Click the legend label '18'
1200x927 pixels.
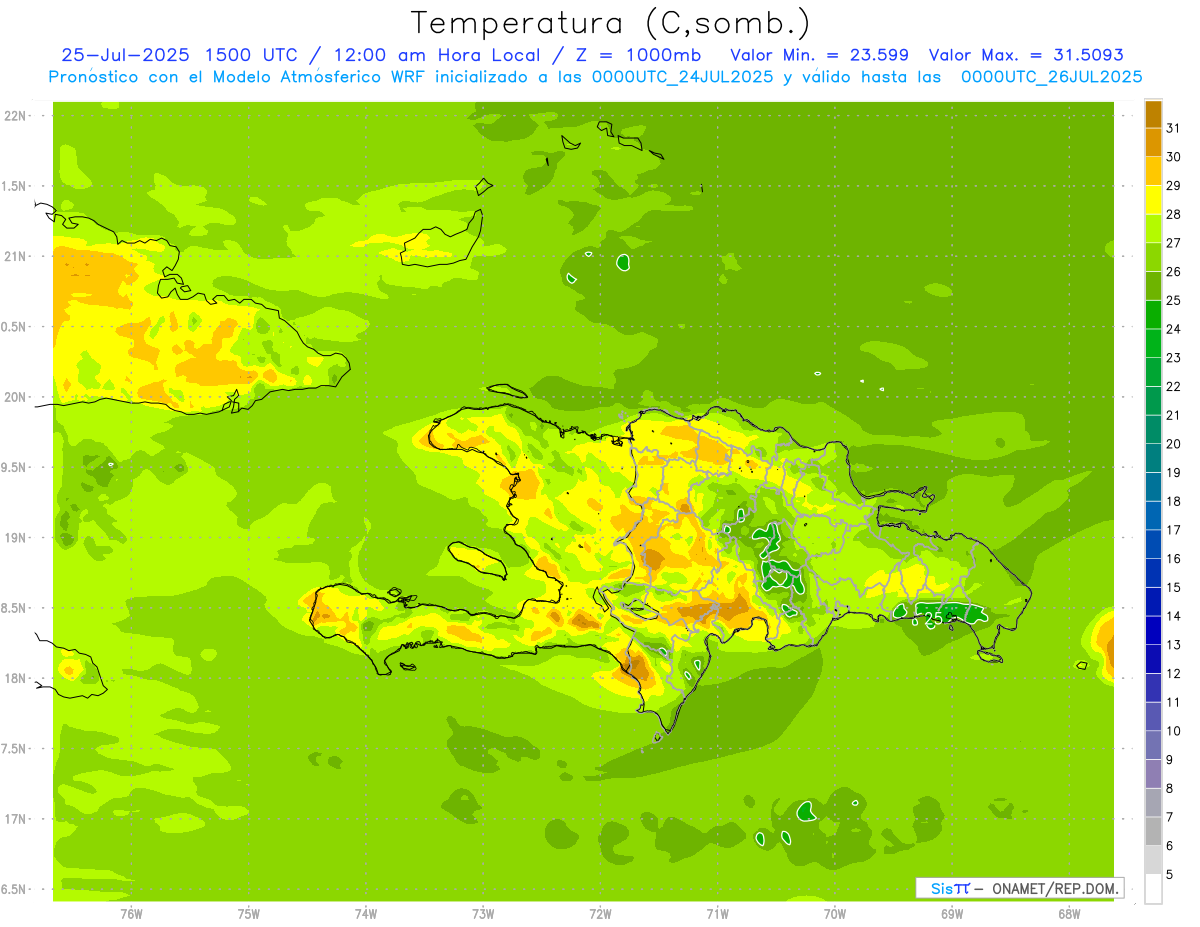(1173, 501)
